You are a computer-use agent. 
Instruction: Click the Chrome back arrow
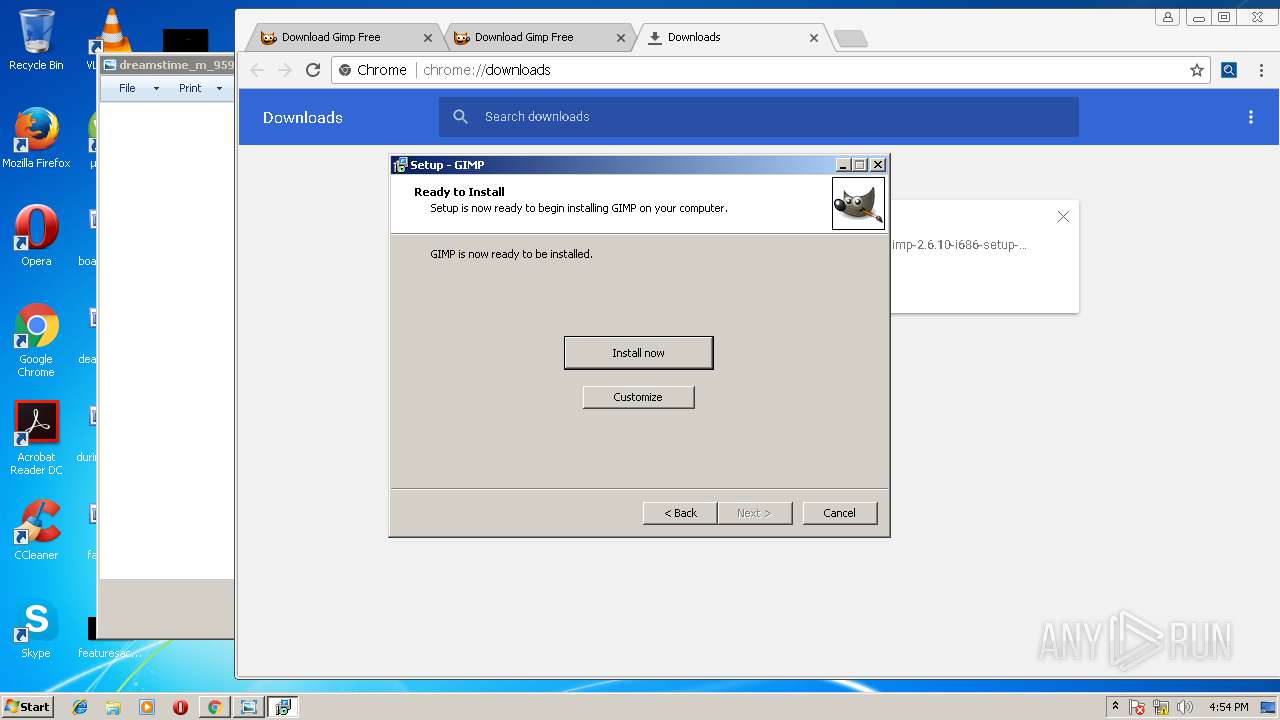(257, 70)
